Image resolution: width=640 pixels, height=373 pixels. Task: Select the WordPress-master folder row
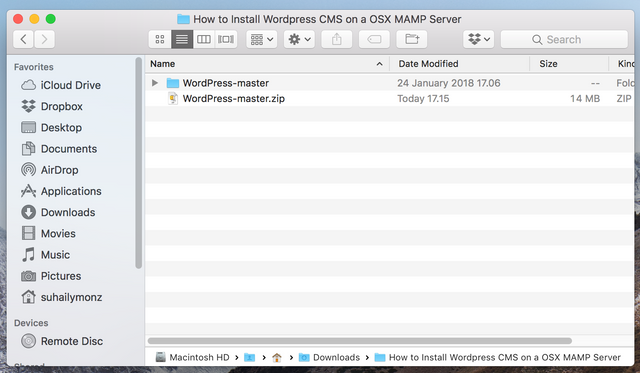pos(390,83)
